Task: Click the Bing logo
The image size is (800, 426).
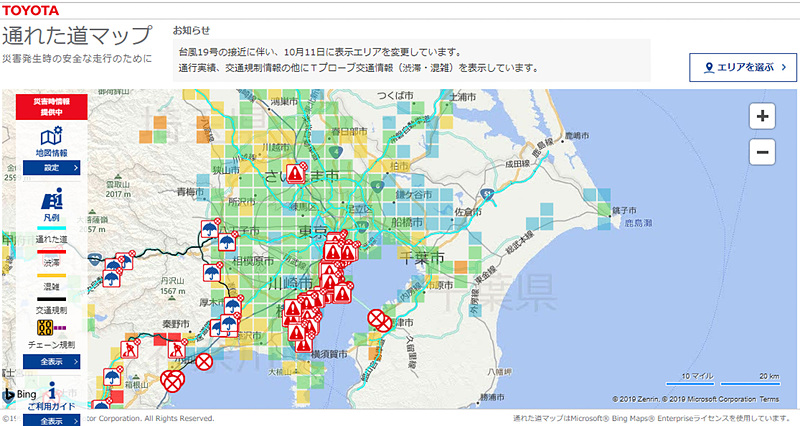Action: 20,394
